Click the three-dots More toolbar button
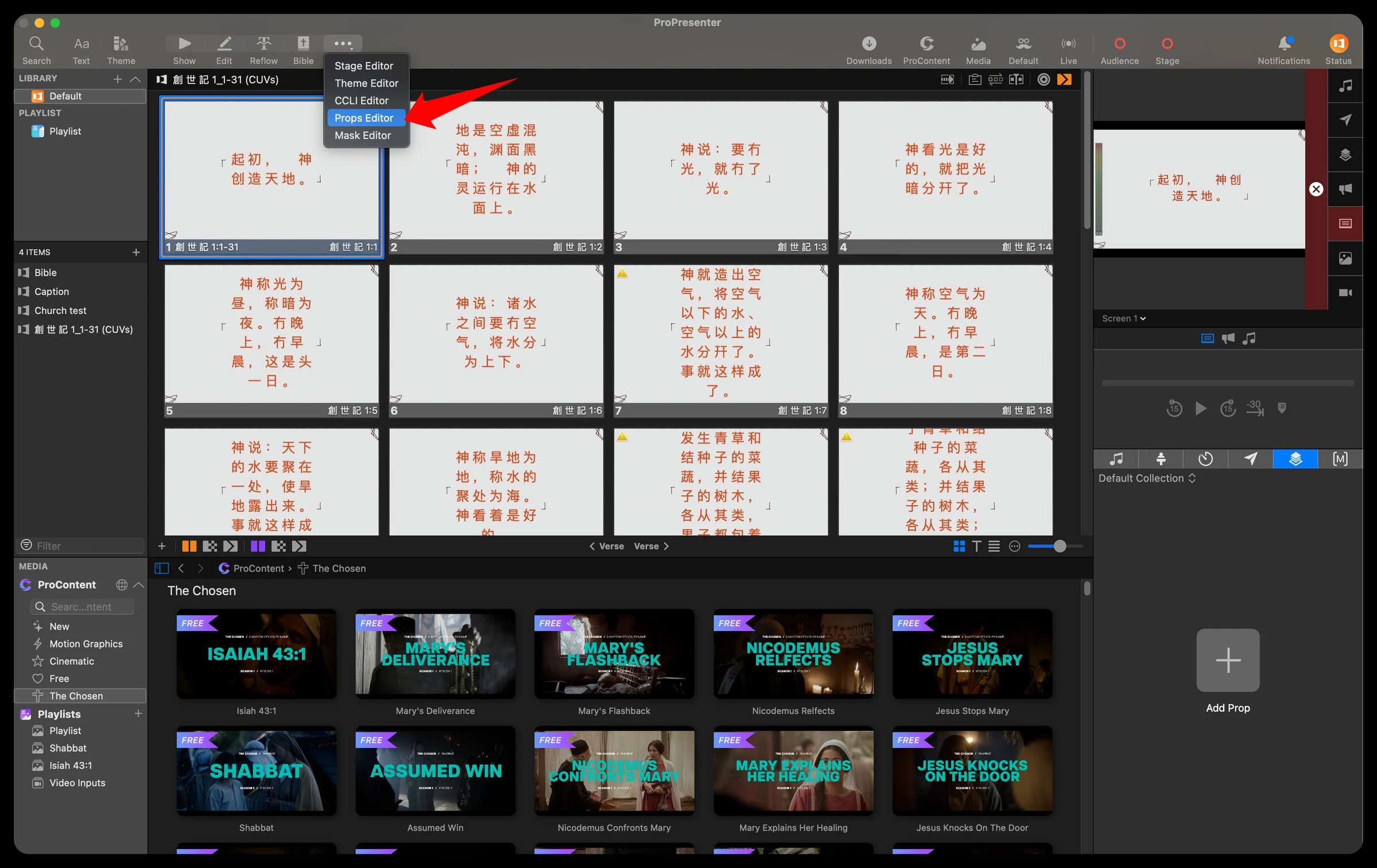This screenshot has width=1377, height=868. (343, 44)
